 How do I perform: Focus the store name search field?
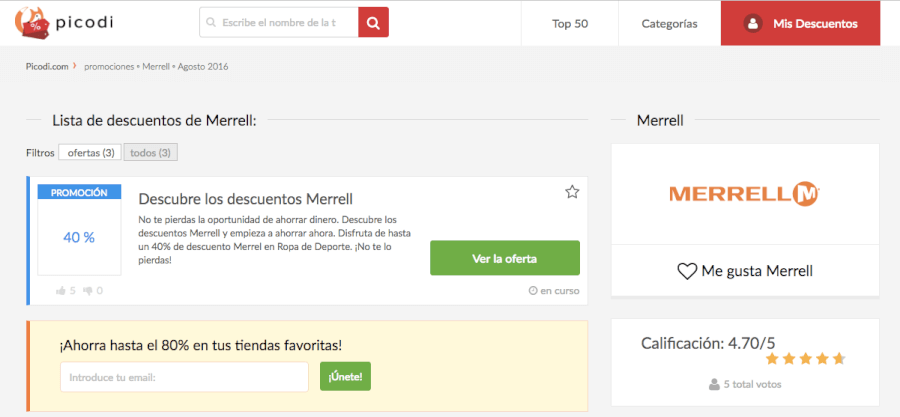279,22
